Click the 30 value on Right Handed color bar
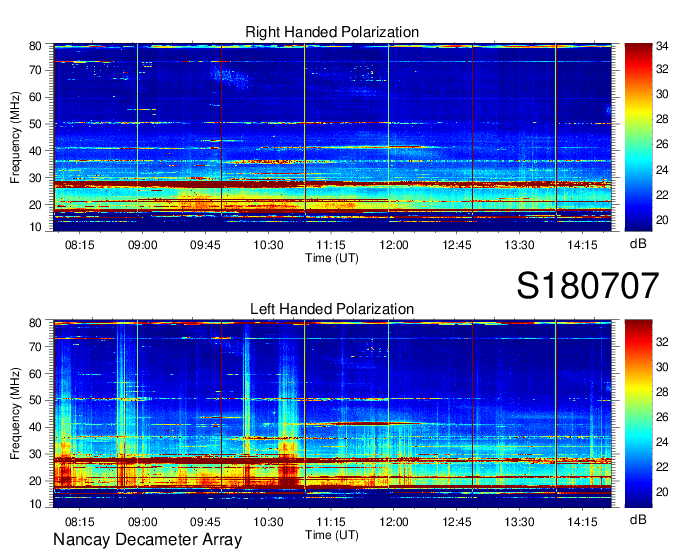The image size is (680, 552). pyautogui.click(x=662, y=95)
